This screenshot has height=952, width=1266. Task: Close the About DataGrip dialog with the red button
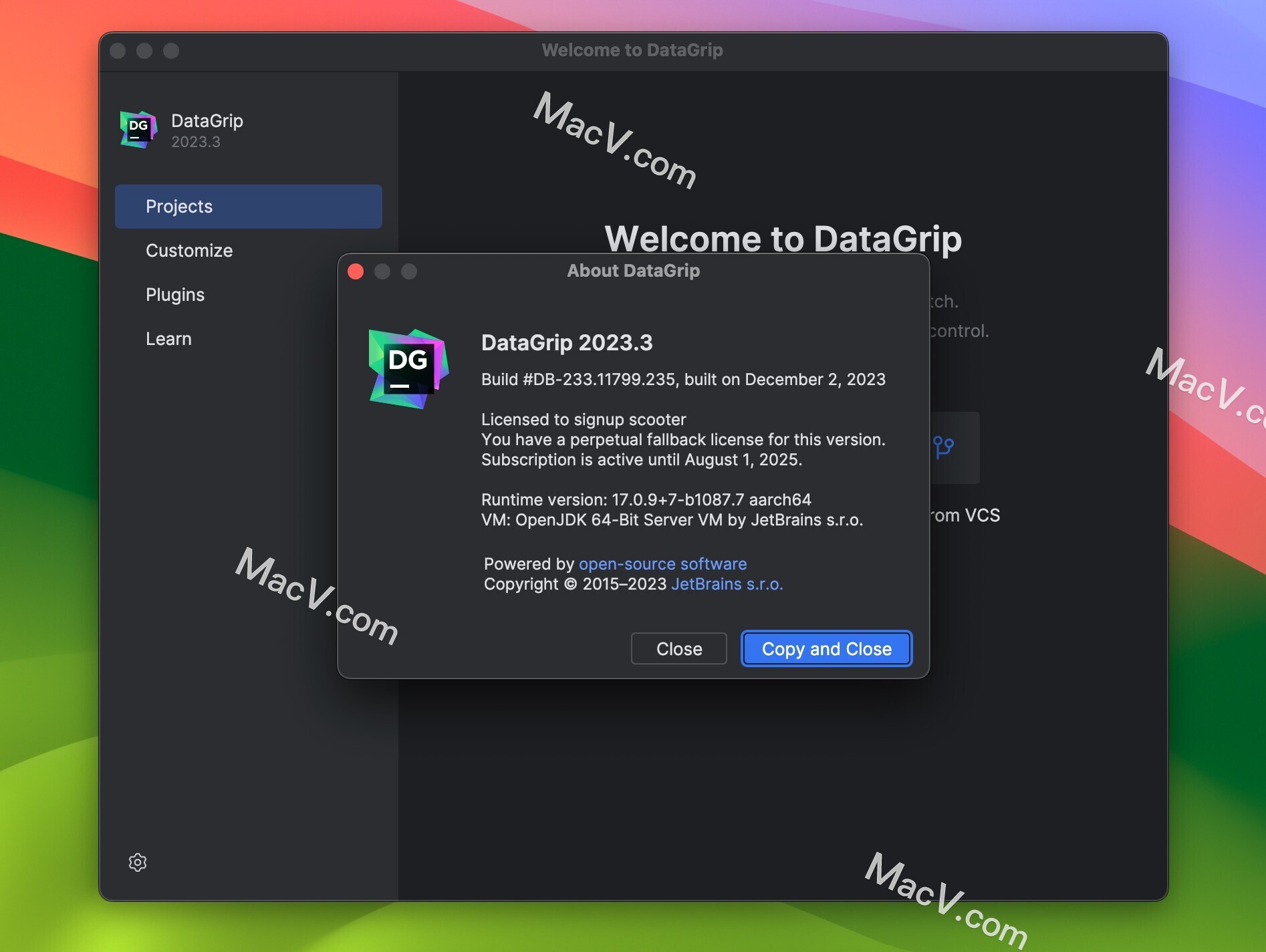[356, 271]
